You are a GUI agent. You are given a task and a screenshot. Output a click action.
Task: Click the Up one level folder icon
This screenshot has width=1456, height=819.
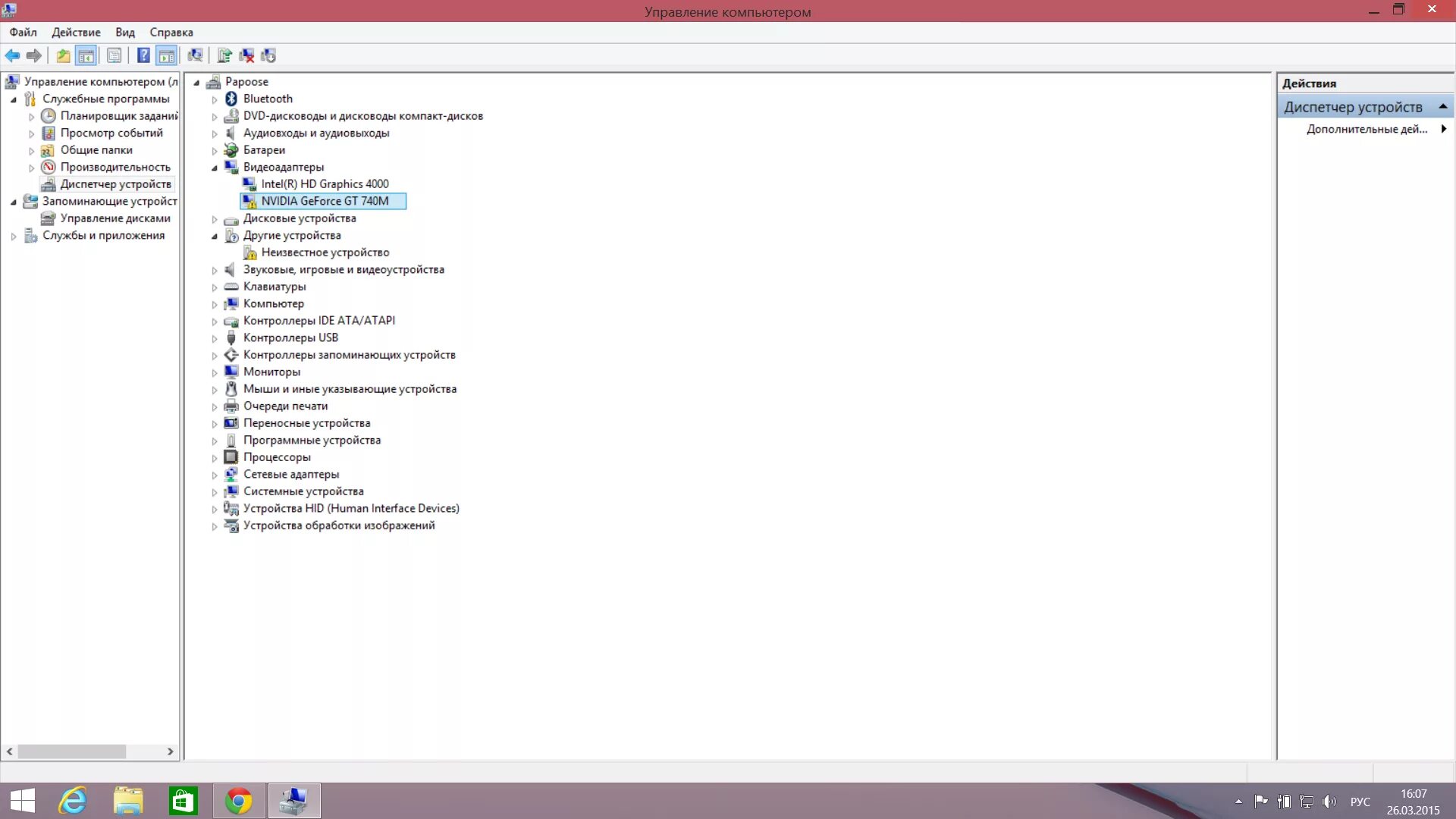coord(63,55)
